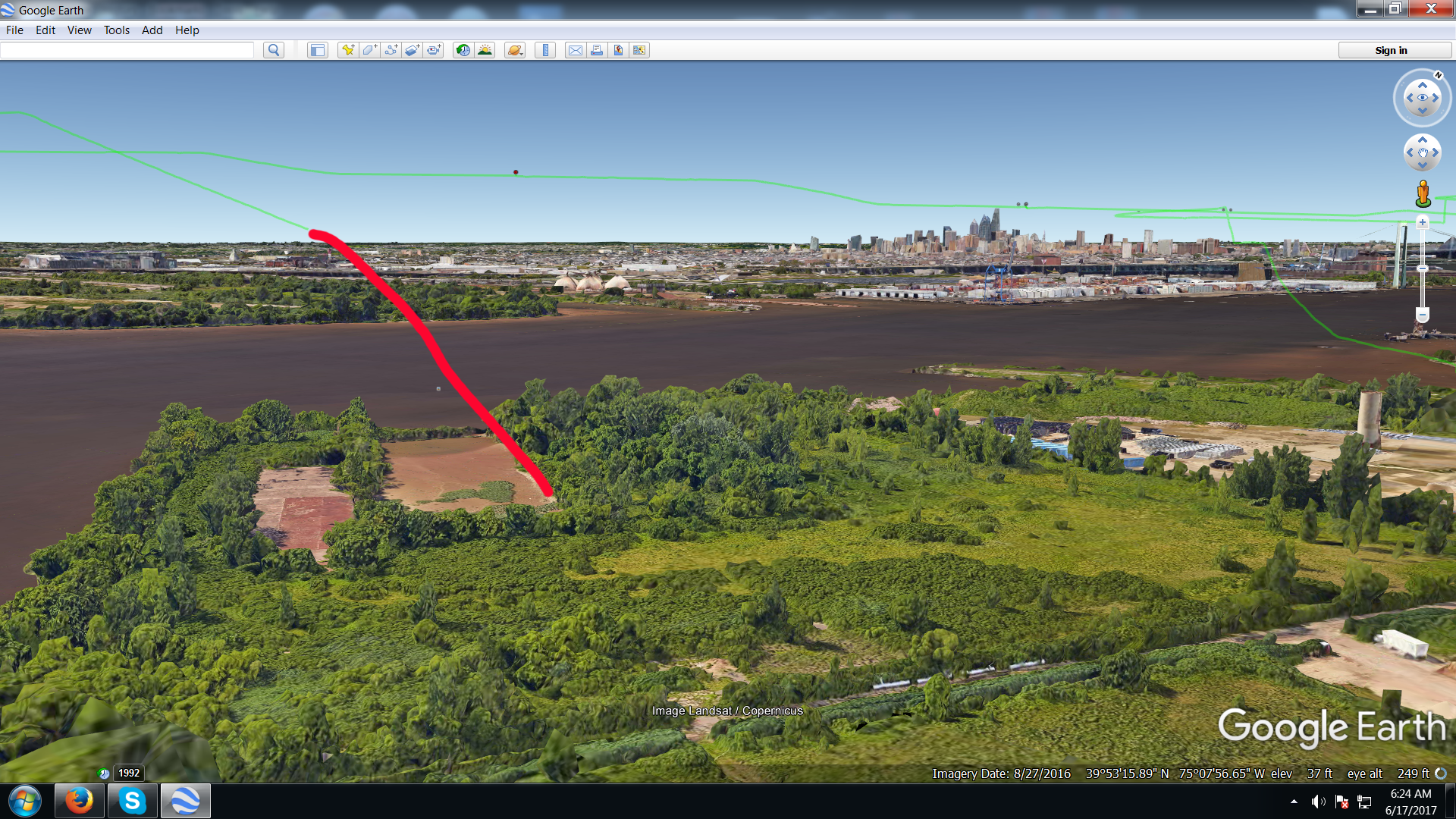Screen dimensions: 1456x819
Task: Click the N north compass marker
Action: 1438,75
